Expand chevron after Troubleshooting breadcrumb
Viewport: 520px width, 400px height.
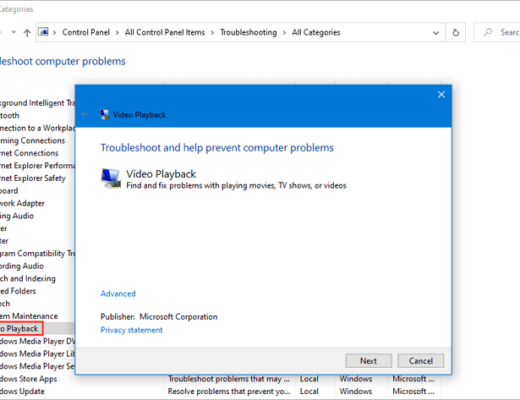pyautogui.click(x=284, y=33)
